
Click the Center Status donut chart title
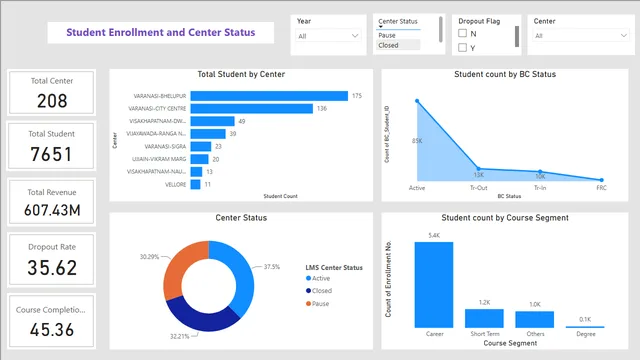click(x=241, y=218)
